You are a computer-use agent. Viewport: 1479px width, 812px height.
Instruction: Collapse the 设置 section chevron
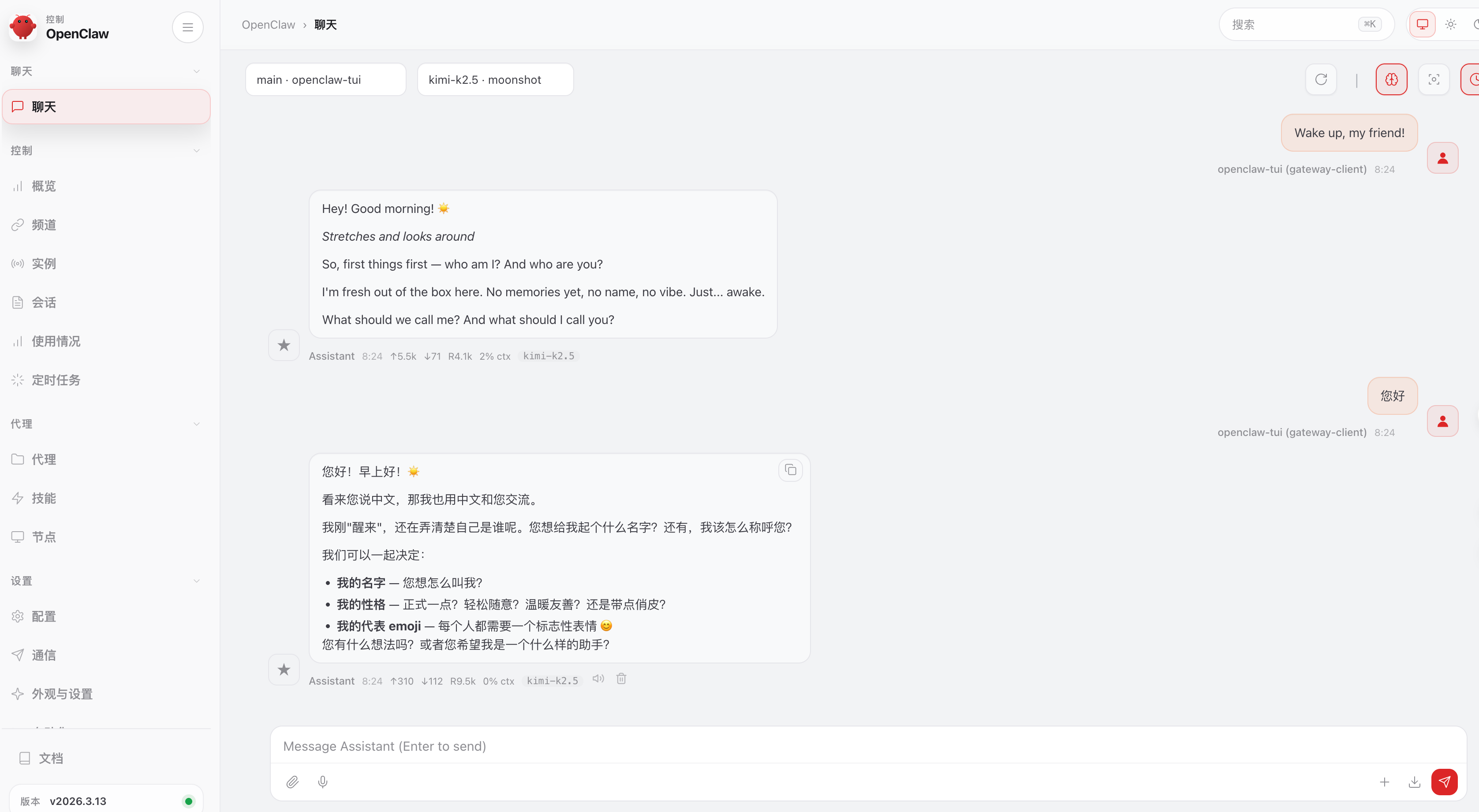(x=196, y=581)
